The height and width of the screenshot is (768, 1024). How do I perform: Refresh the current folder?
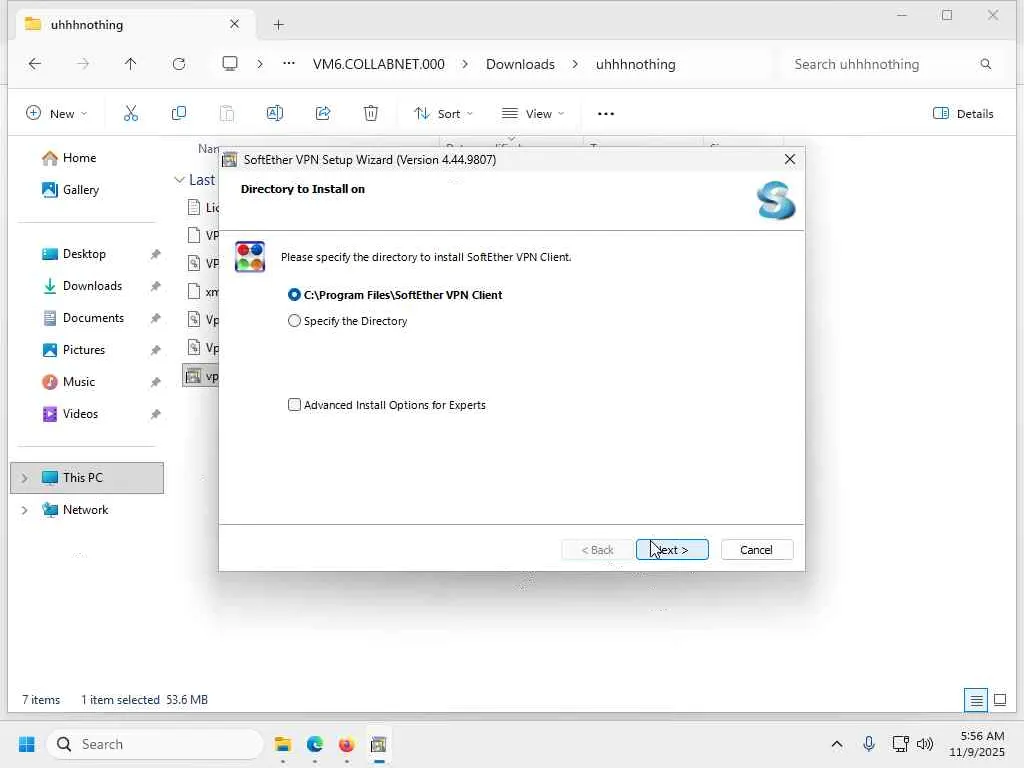point(179,64)
